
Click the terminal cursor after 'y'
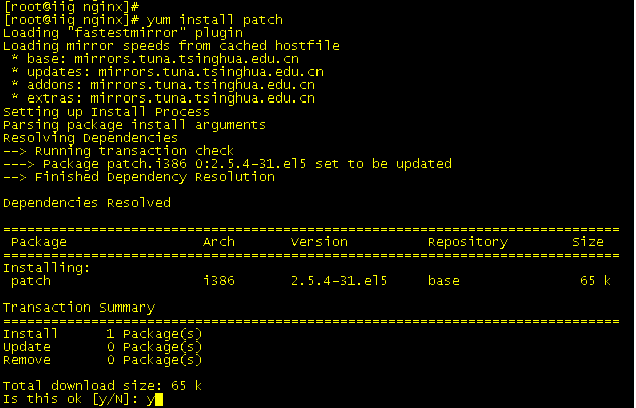click(x=159, y=399)
